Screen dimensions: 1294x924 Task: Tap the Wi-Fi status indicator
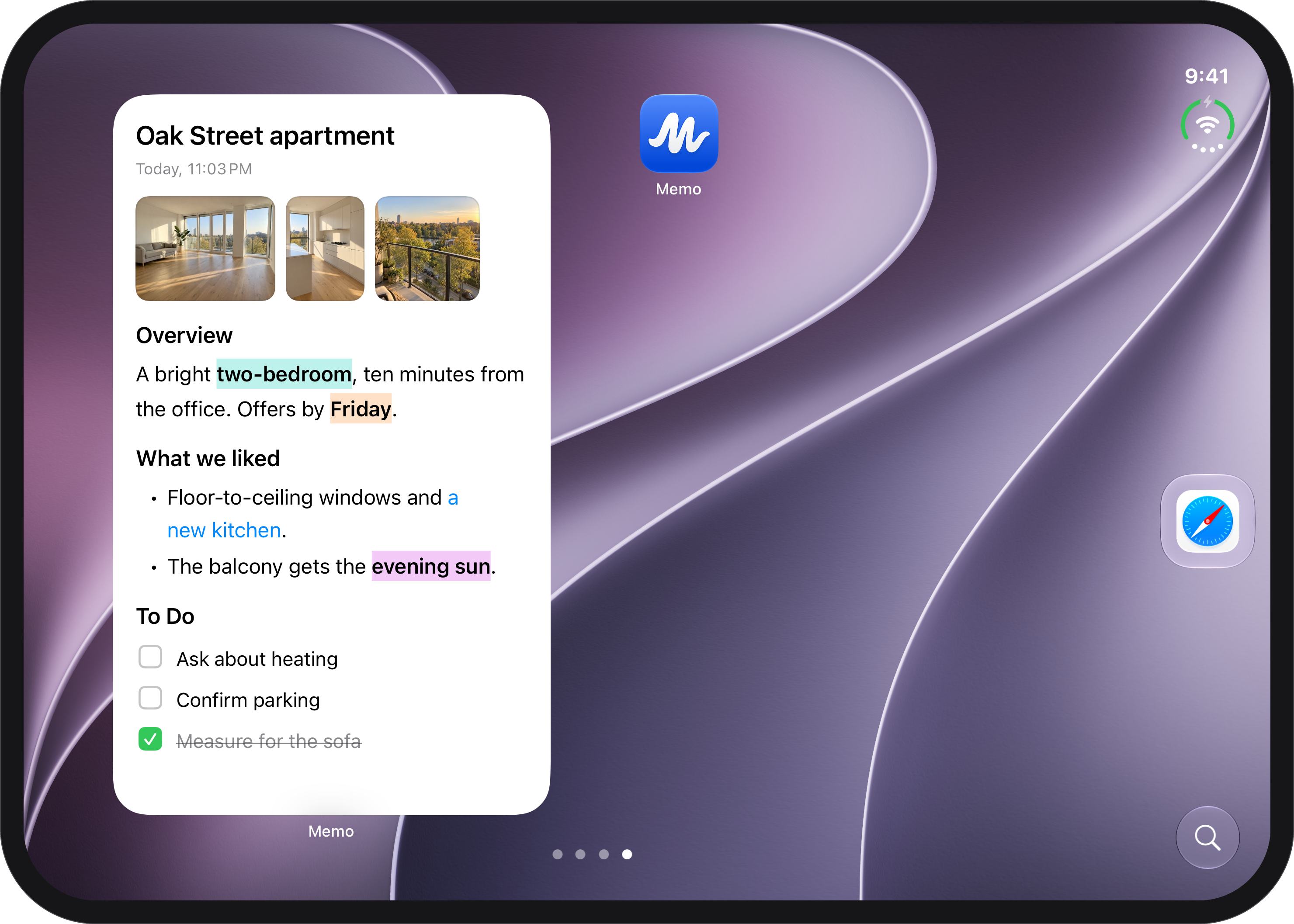[1207, 125]
